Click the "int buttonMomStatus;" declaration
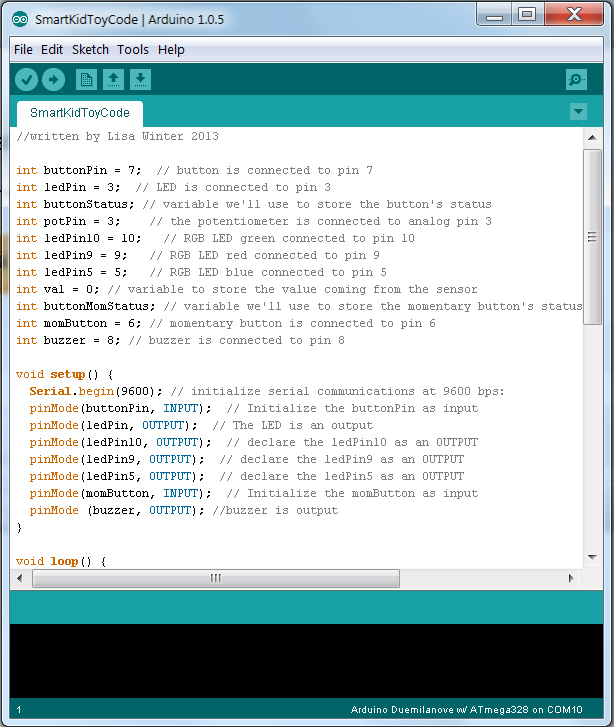The height and width of the screenshot is (727, 614). [85, 306]
